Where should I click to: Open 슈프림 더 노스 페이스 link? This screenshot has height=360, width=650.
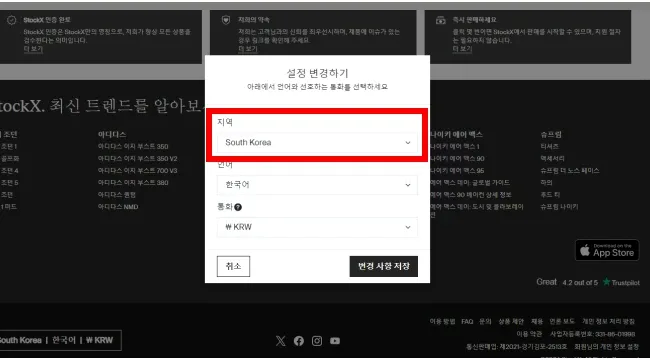pos(570,170)
